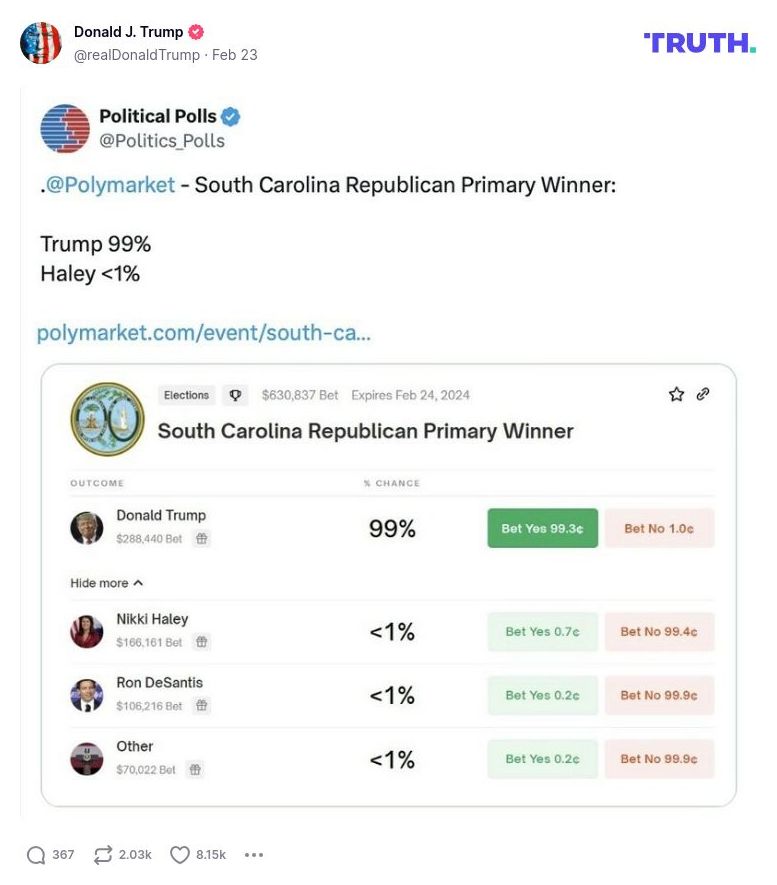Star the South Carolina Primary market
The height and width of the screenshot is (885, 777).
pyautogui.click(x=675, y=394)
